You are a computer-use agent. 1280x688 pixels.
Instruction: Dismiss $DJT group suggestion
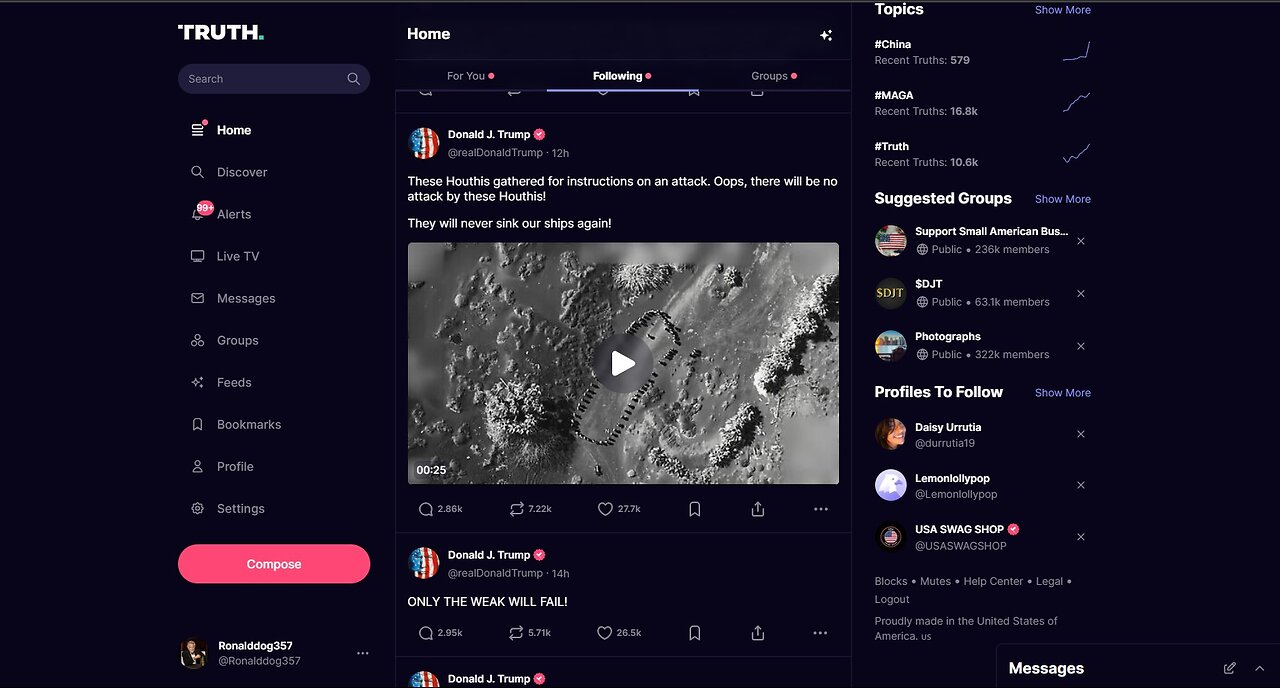[1081, 294]
